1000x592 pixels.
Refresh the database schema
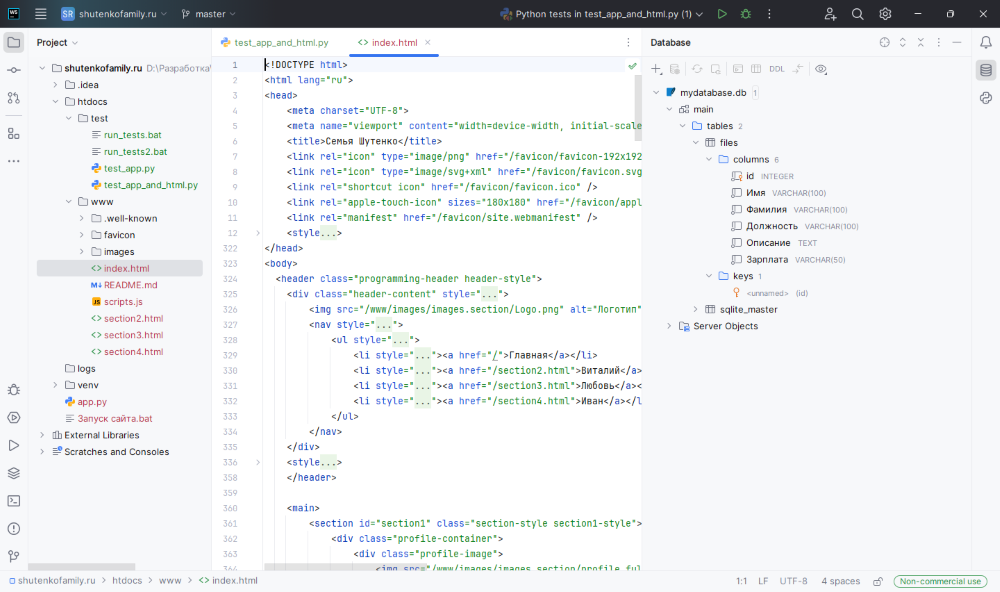698,68
